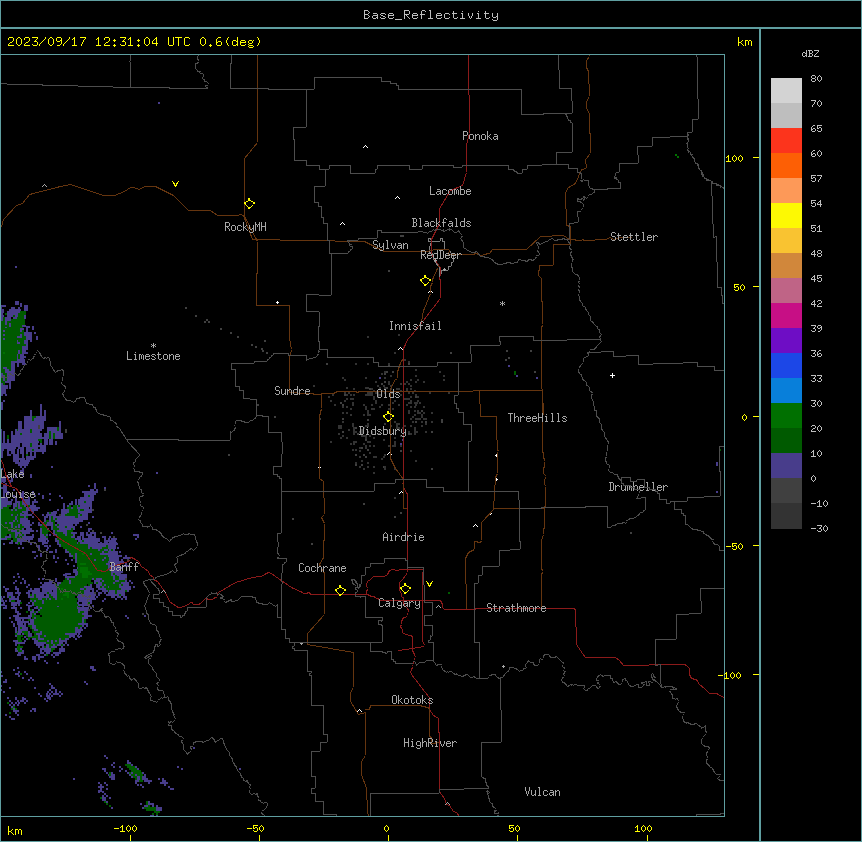
Task: Select the Lacombe city label
Action: tap(450, 191)
